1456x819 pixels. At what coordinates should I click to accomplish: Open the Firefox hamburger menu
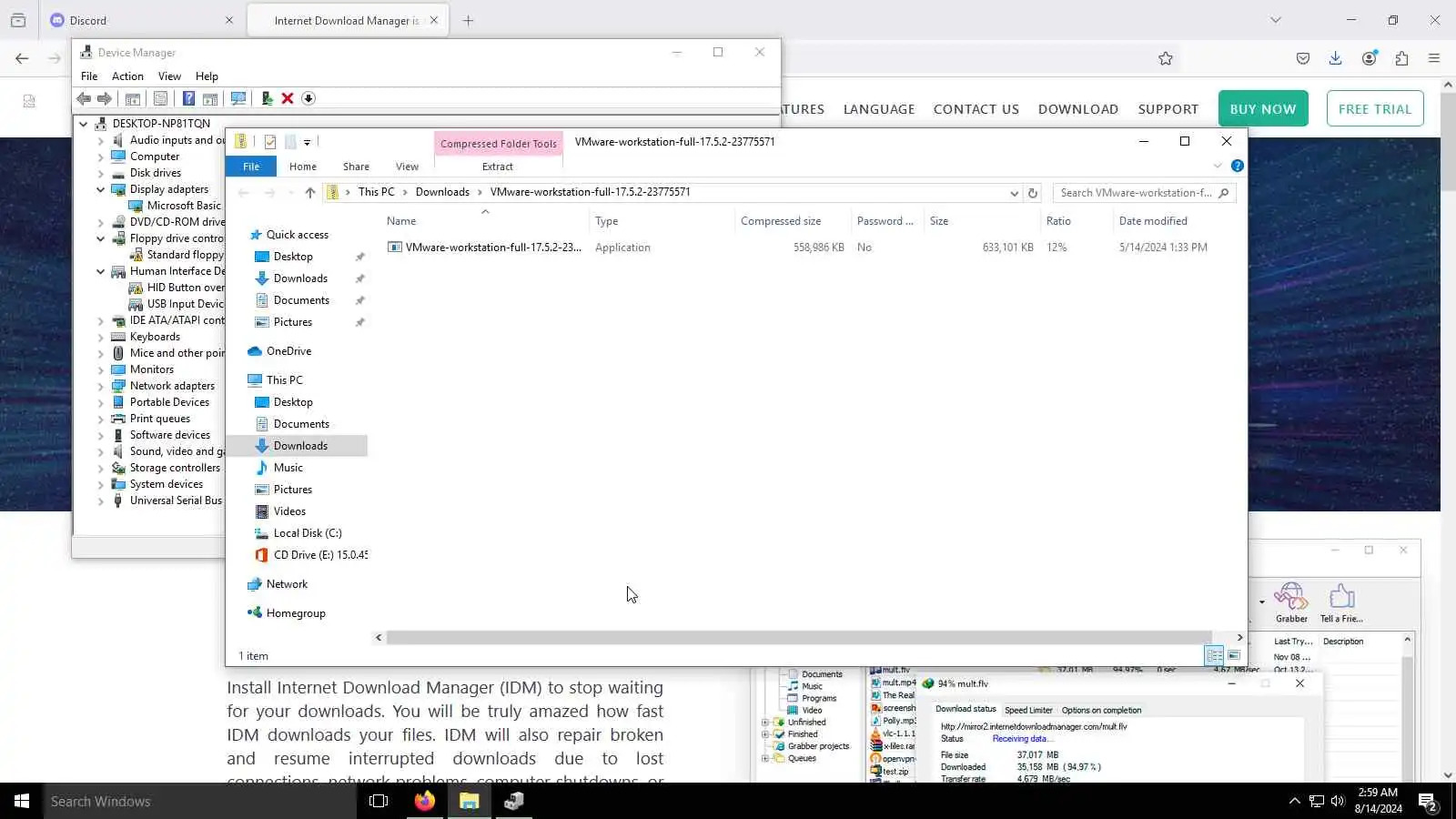click(1434, 58)
